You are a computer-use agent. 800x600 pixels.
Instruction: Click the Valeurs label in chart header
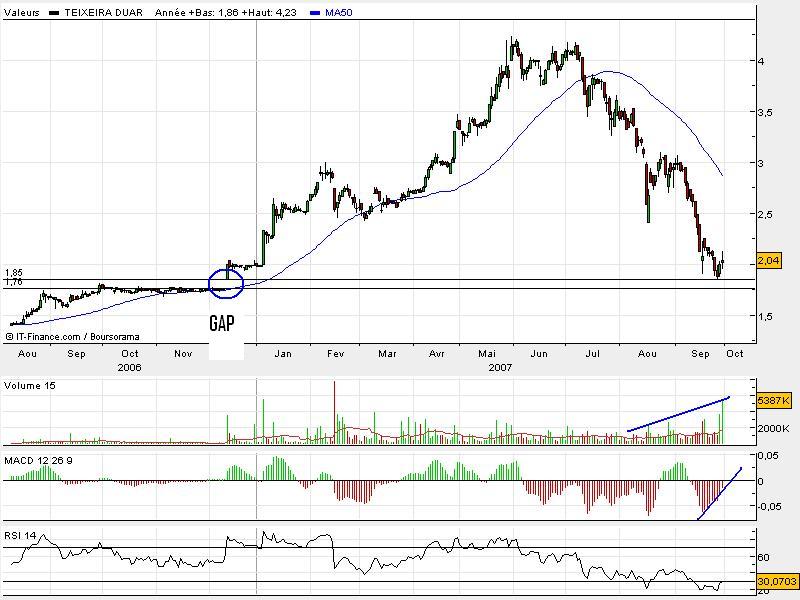(x=21, y=12)
